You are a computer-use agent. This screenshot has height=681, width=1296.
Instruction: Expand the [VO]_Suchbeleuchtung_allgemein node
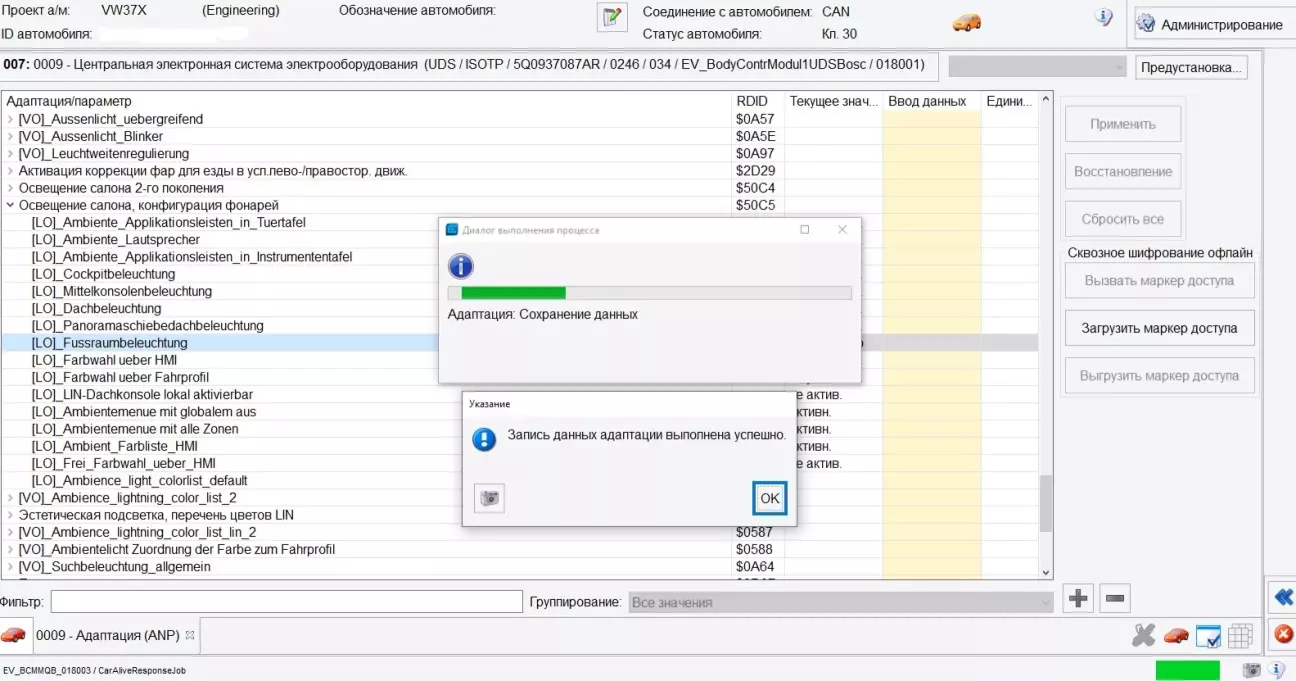click(x=11, y=567)
